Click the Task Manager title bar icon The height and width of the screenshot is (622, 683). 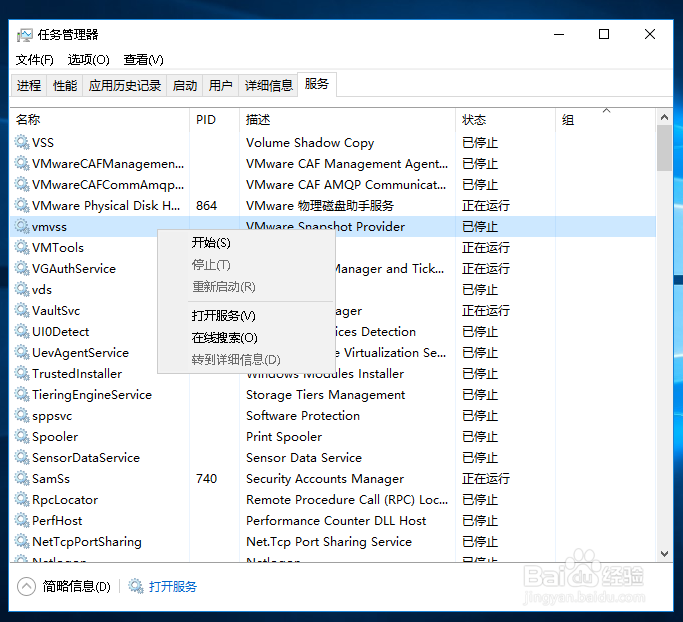[x=24, y=35]
